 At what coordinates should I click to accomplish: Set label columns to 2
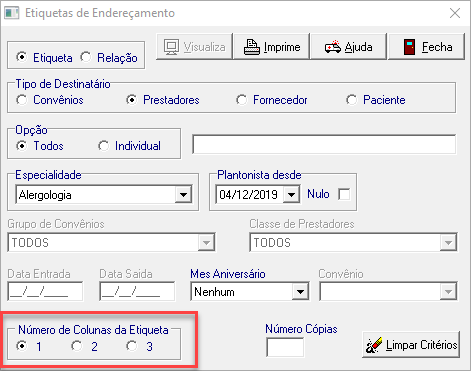77,346
